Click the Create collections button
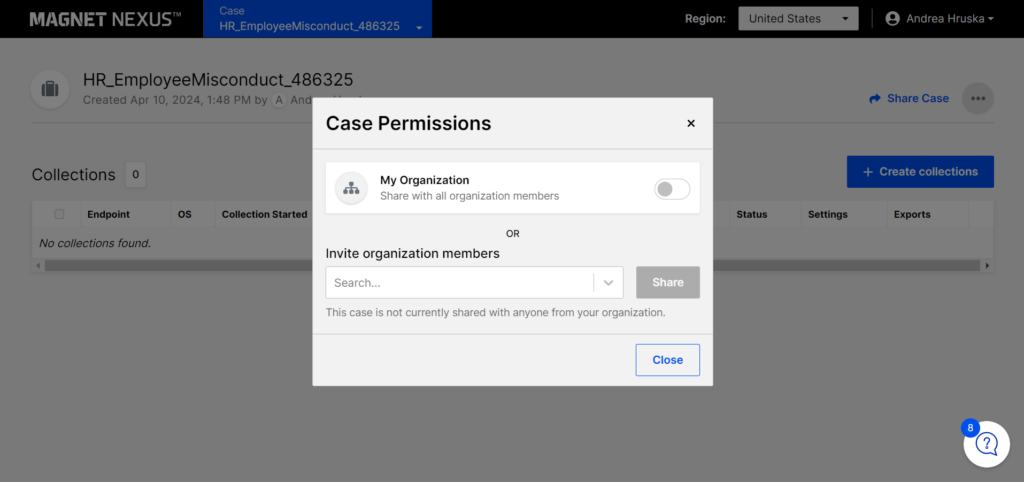 [920, 172]
